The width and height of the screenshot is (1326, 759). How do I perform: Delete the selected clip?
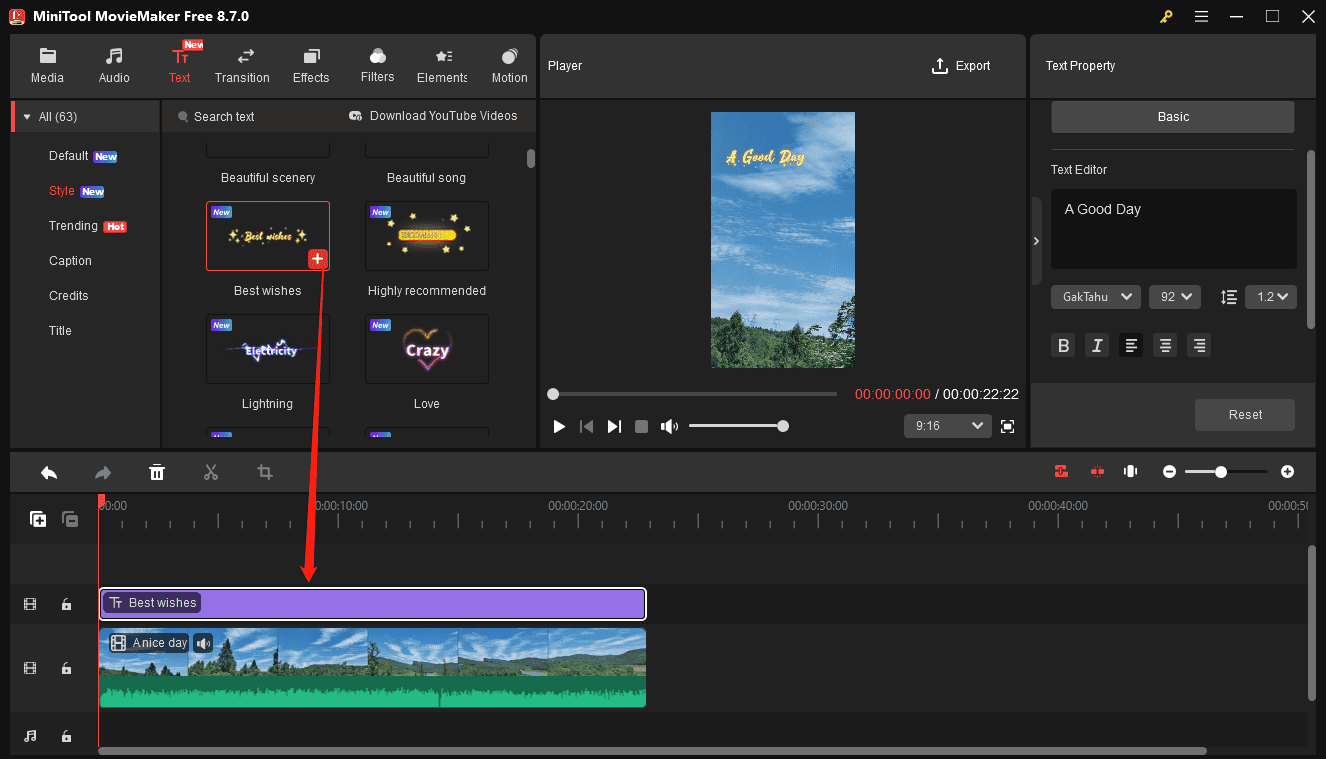157,472
